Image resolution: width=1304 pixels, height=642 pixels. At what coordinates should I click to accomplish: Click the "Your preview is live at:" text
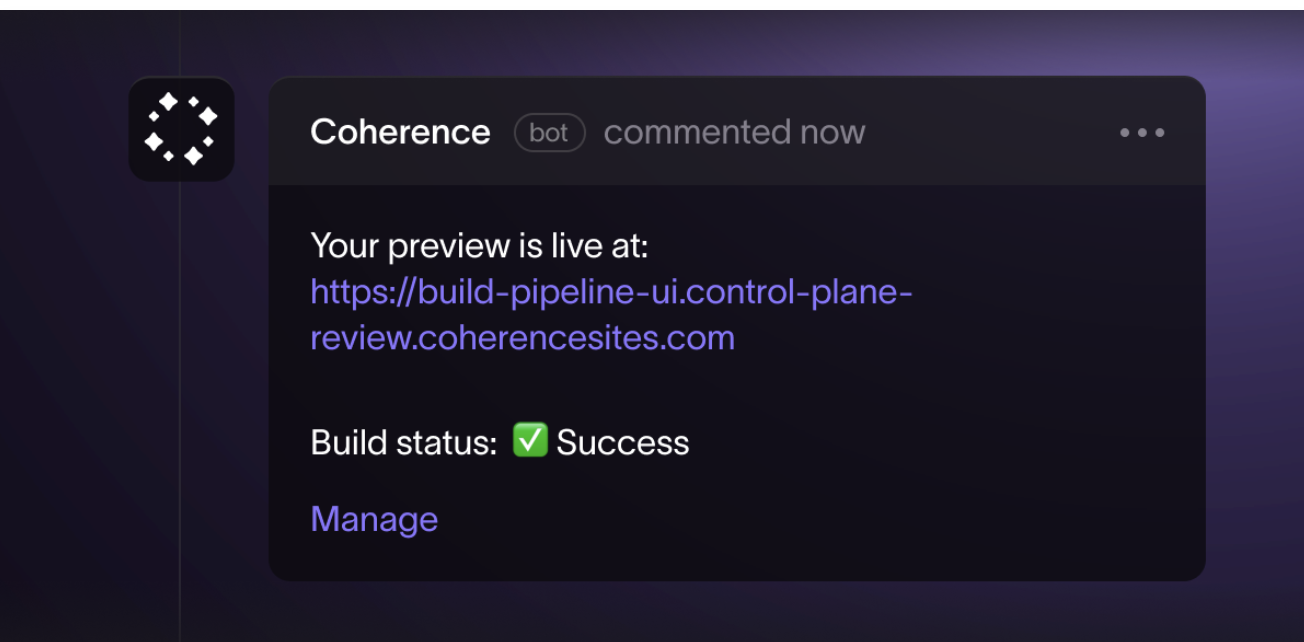pyautogui.click(x=479, y=245)
